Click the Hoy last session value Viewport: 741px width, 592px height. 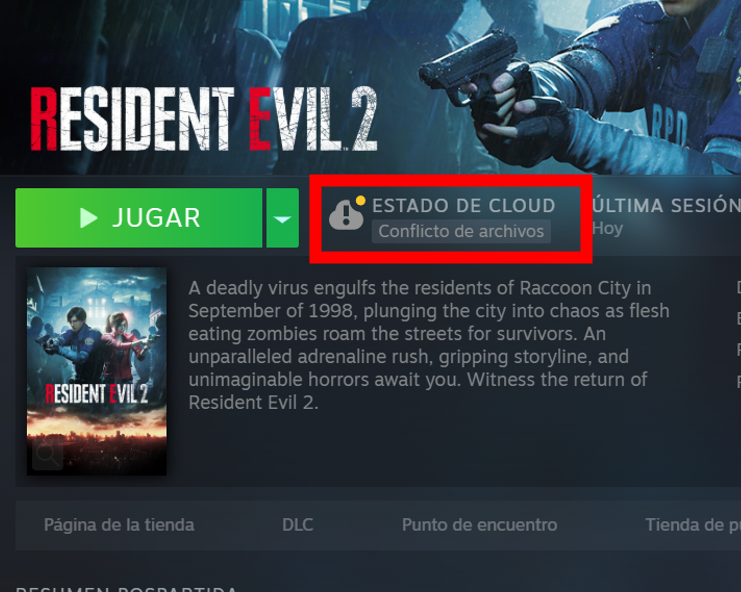coord(608,229)
